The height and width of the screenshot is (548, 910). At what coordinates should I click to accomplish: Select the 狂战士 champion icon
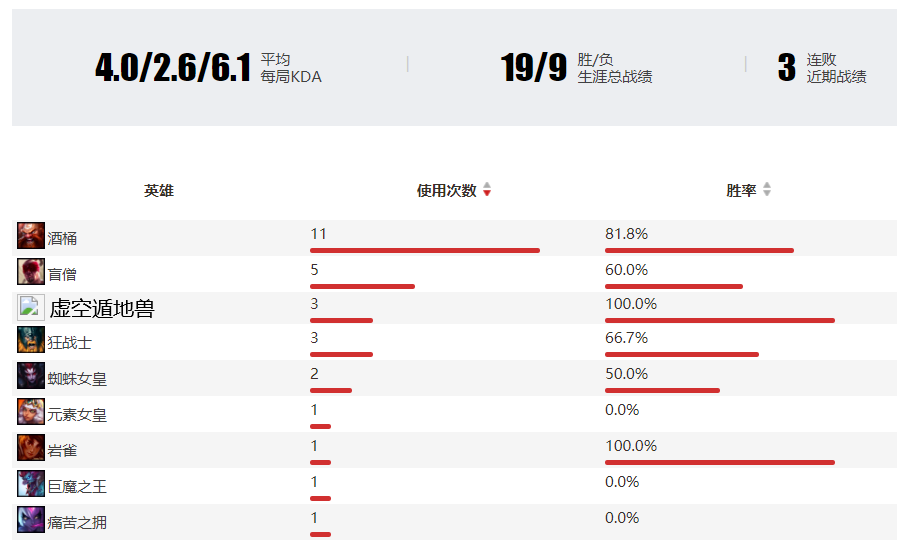click(31, 341)
